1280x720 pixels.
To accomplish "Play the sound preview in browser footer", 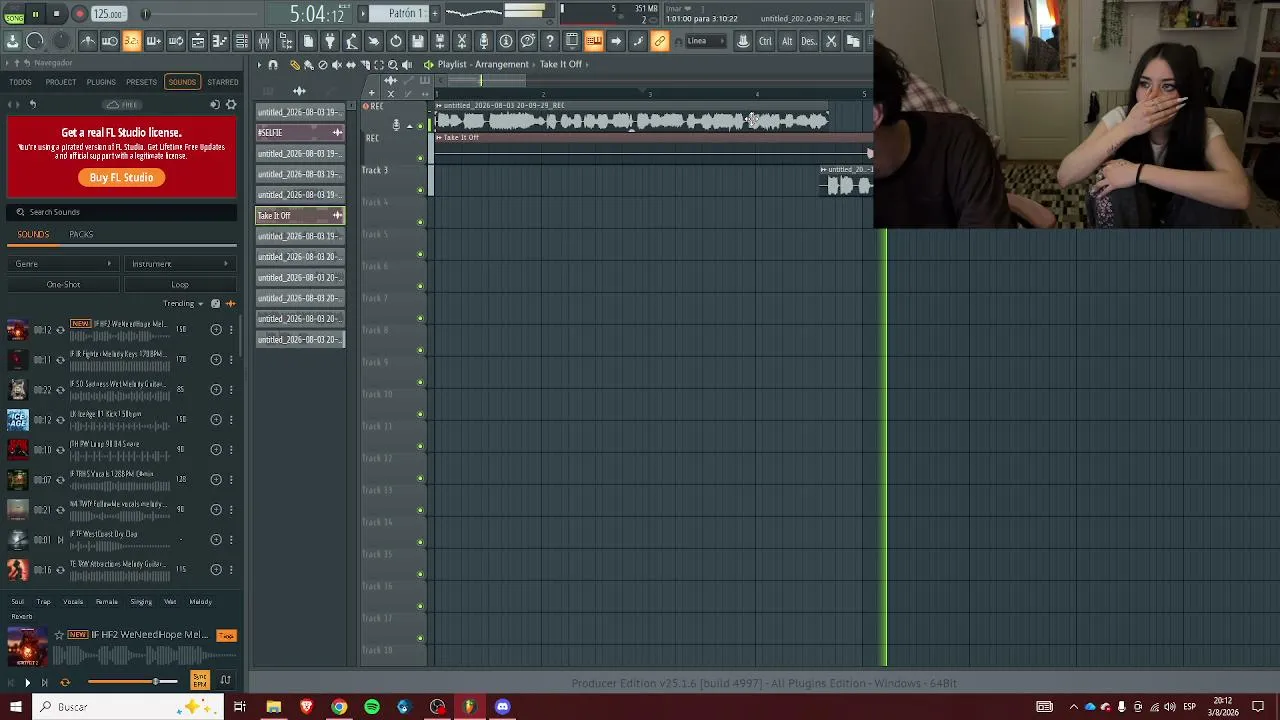I will coord(27,683).
